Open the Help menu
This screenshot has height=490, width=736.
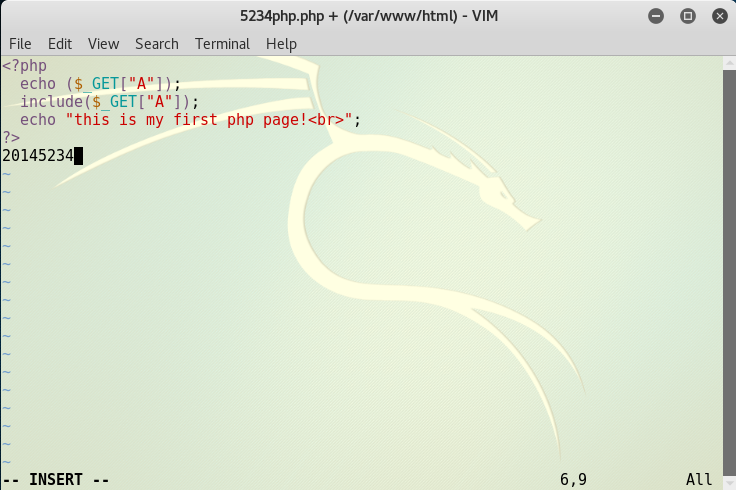click(281, 44)
